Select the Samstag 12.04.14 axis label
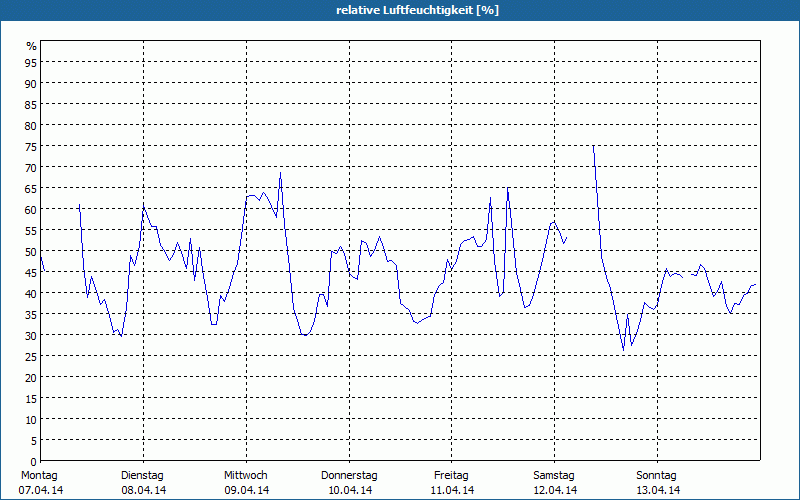 pyautogui.click(x=555, y=483)
